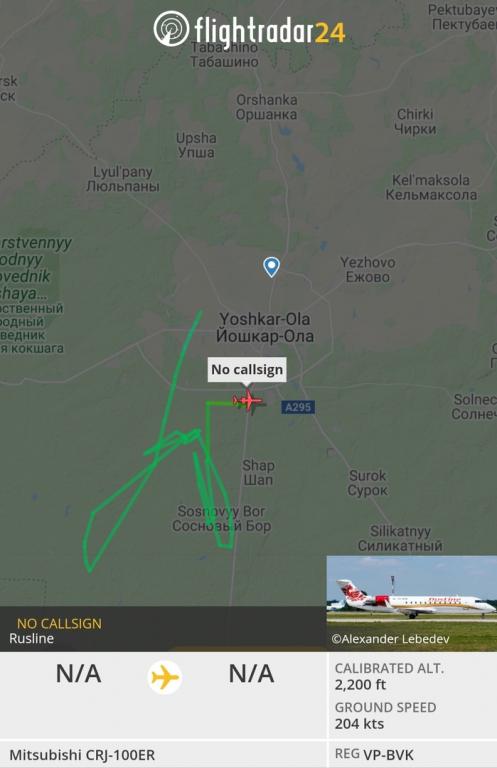Click the Sosnovyy Bor map label

221,518
